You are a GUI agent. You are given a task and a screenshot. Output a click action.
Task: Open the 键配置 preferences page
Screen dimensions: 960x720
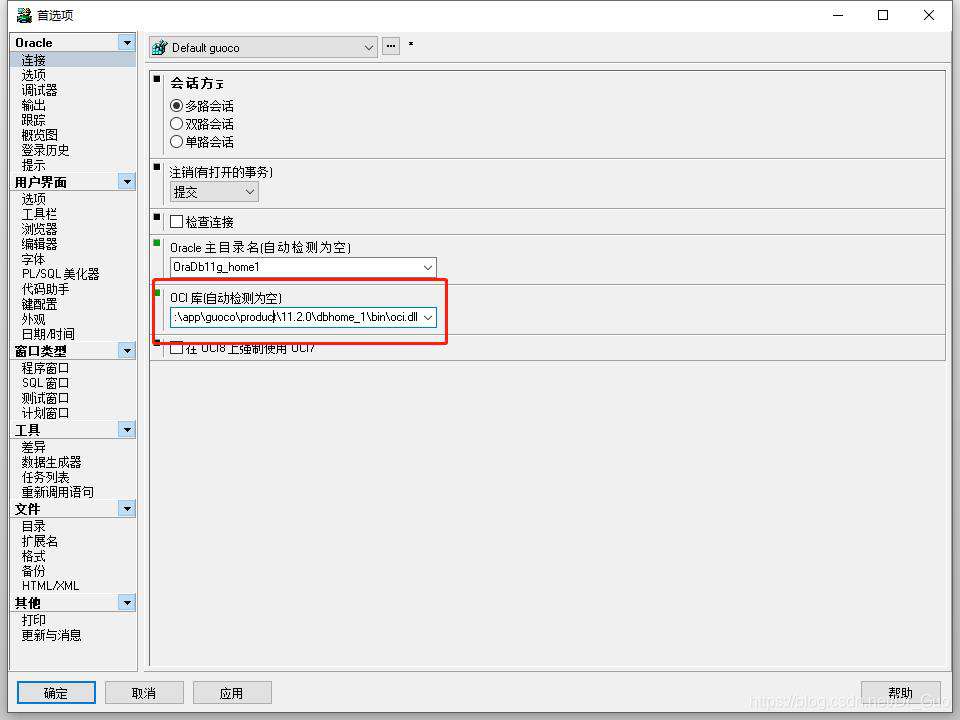coord(39,304)
